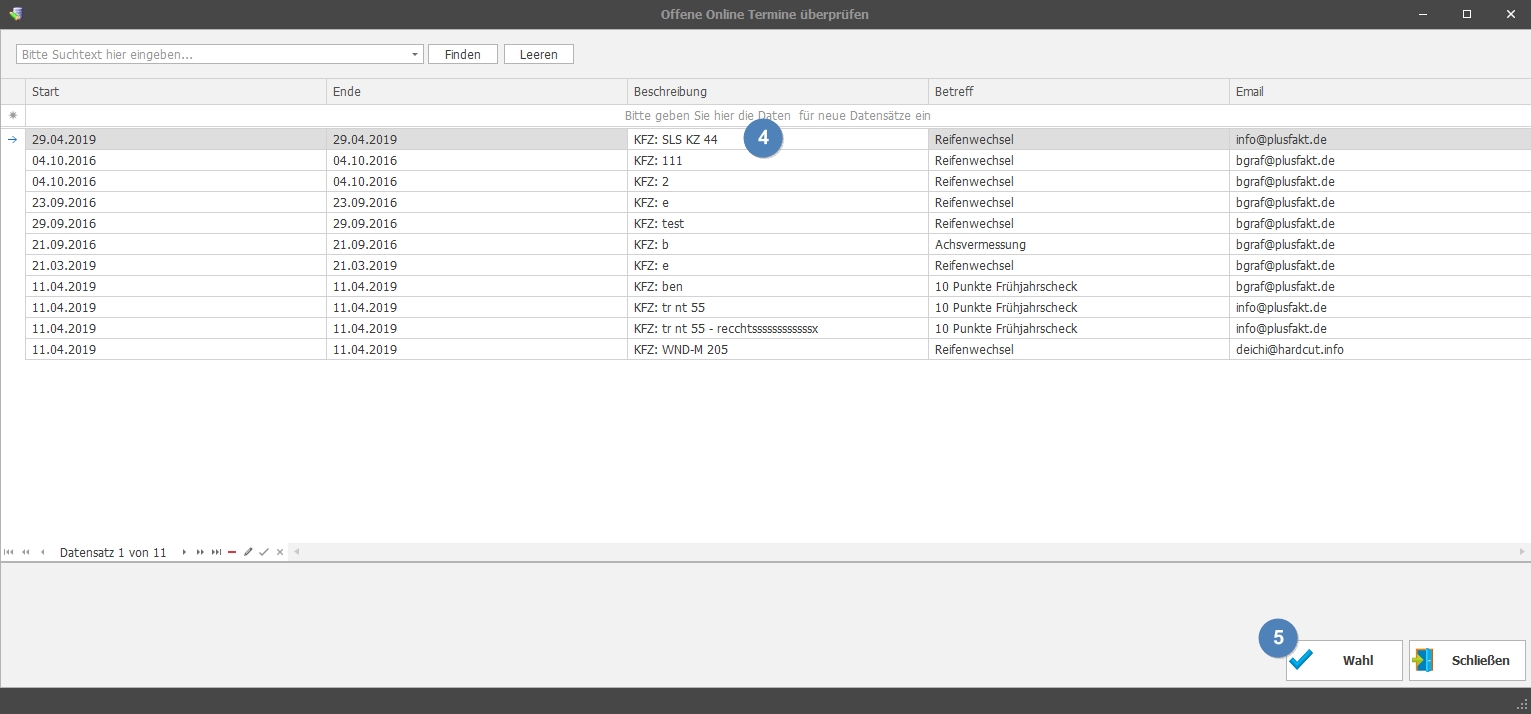
Task: Go to next record in navigator
Action: (x=184, y=552)
